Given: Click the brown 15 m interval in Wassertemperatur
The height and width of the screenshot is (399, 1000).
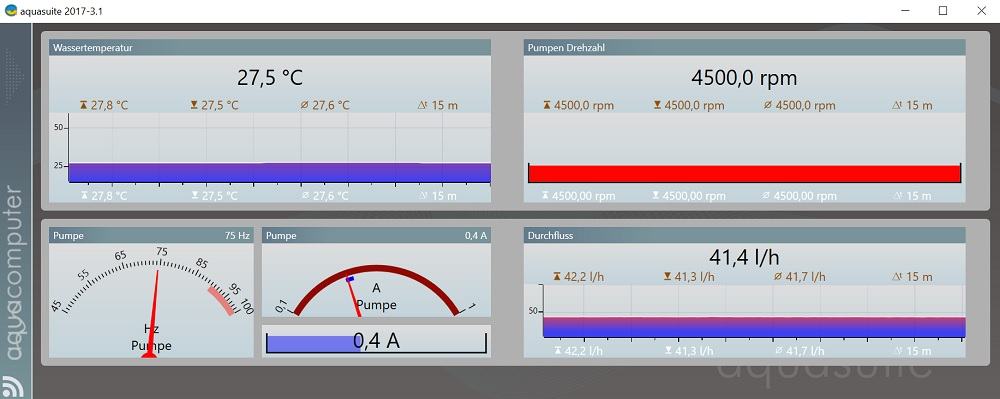Looking at the screenshot, I should click(x=445, y=105).
